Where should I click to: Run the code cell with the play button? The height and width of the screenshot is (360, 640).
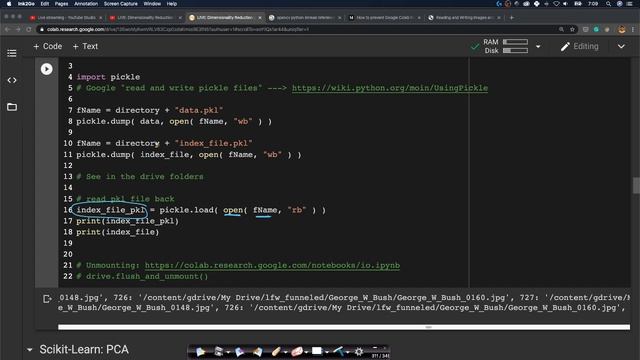pos(47,69)
